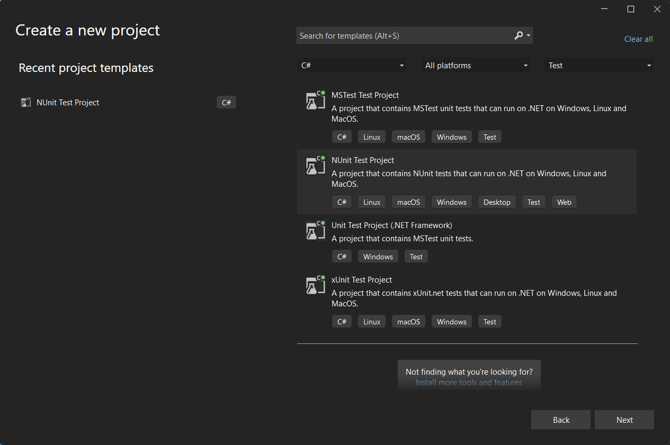Click the macOS tag under MSTest Test Project
This screenshot has width=670, height=445.
coord(408,137)
